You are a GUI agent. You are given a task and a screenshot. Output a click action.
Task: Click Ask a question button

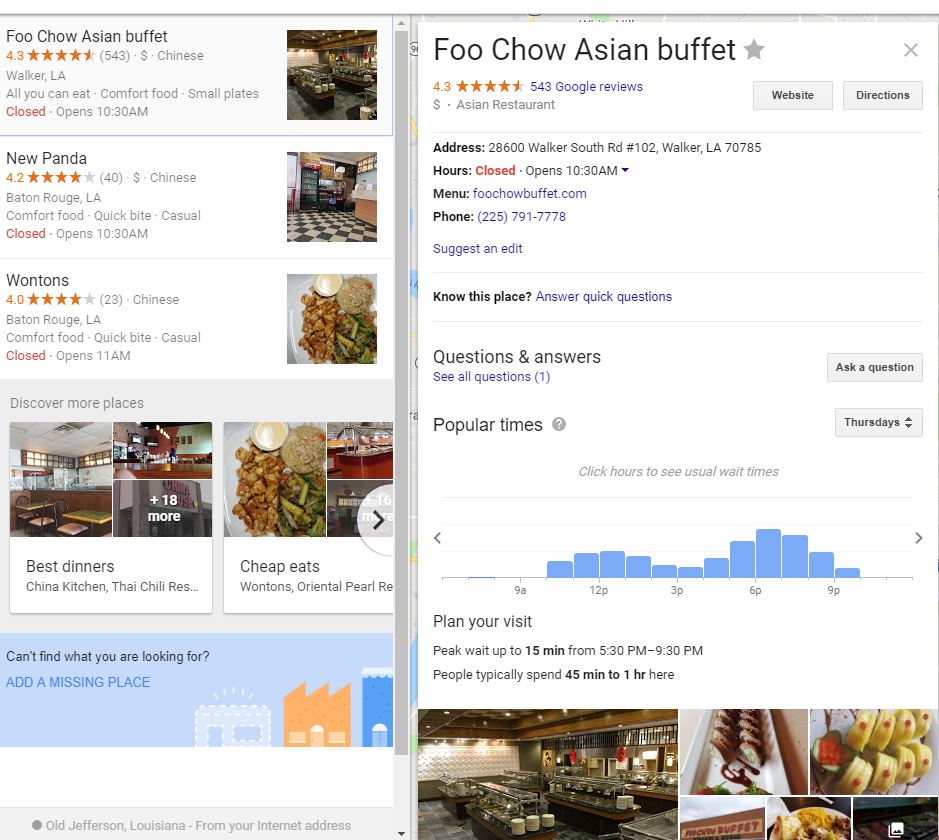coord(874,367)
